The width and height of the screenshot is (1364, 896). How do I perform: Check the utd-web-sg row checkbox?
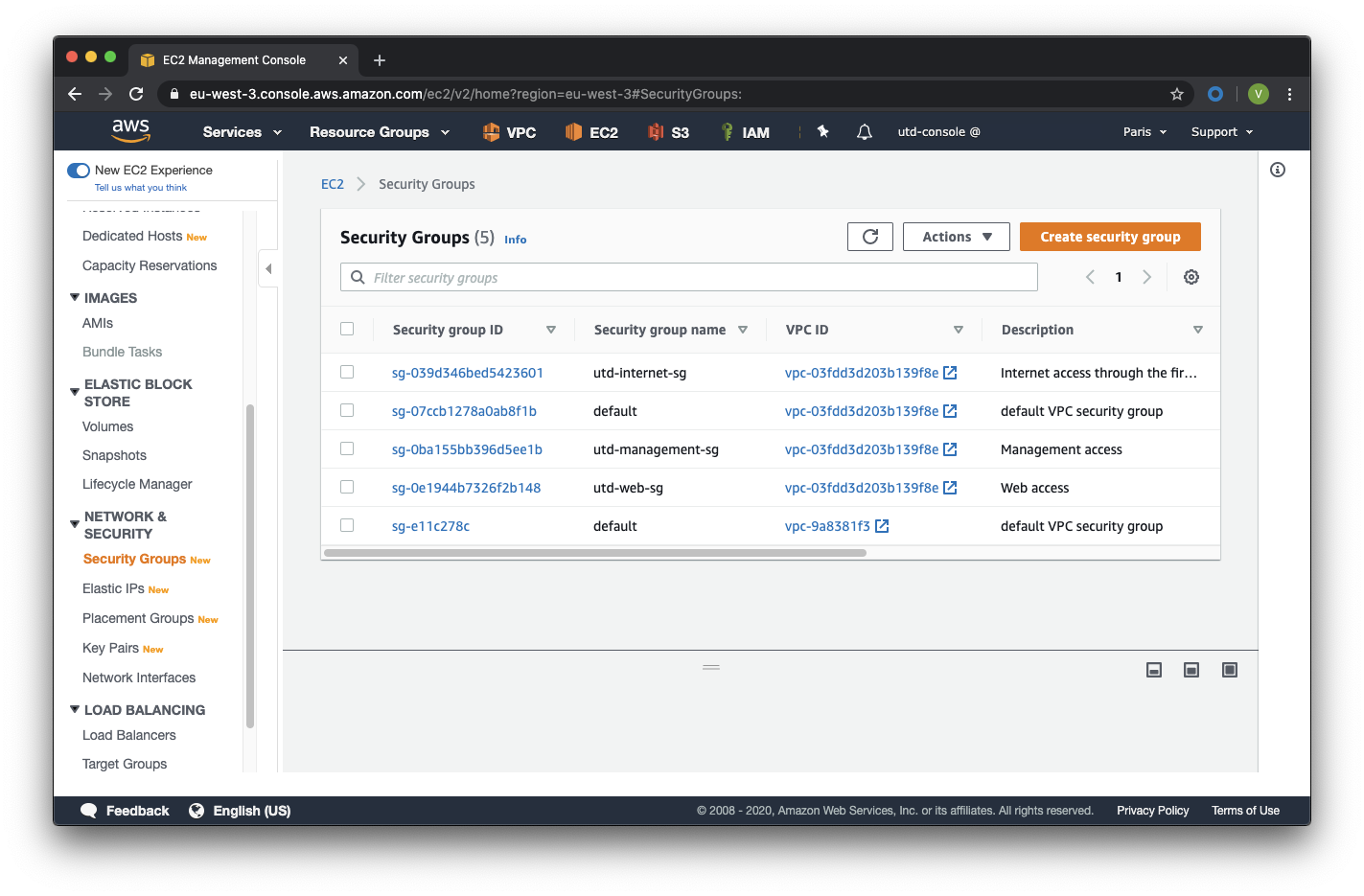(347, 487)
